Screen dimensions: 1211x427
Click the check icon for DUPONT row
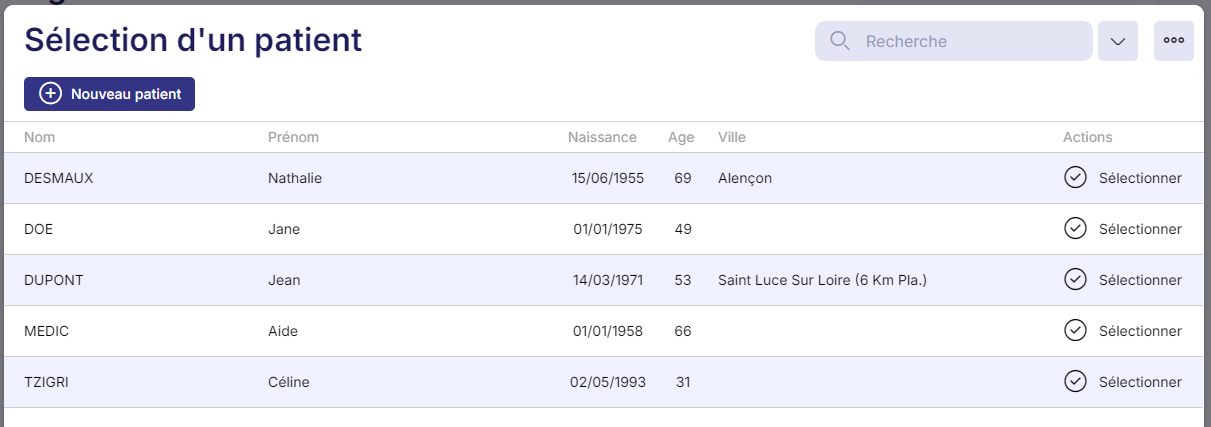pos(1075,280)
